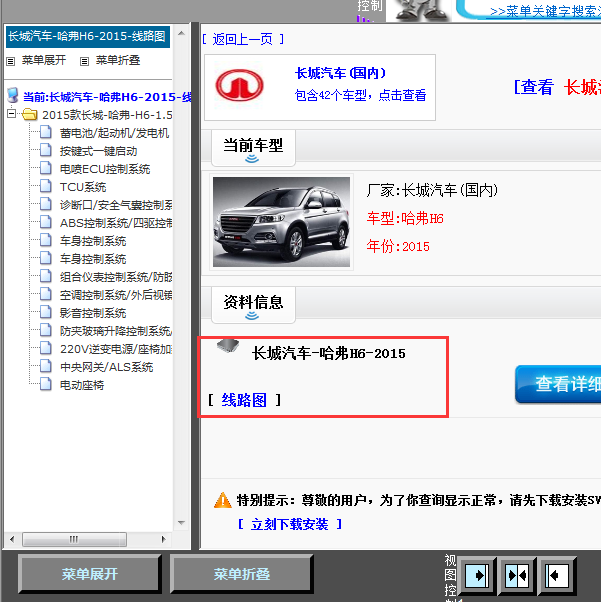Click the blue chevron under 当前车型

point(252,159)
